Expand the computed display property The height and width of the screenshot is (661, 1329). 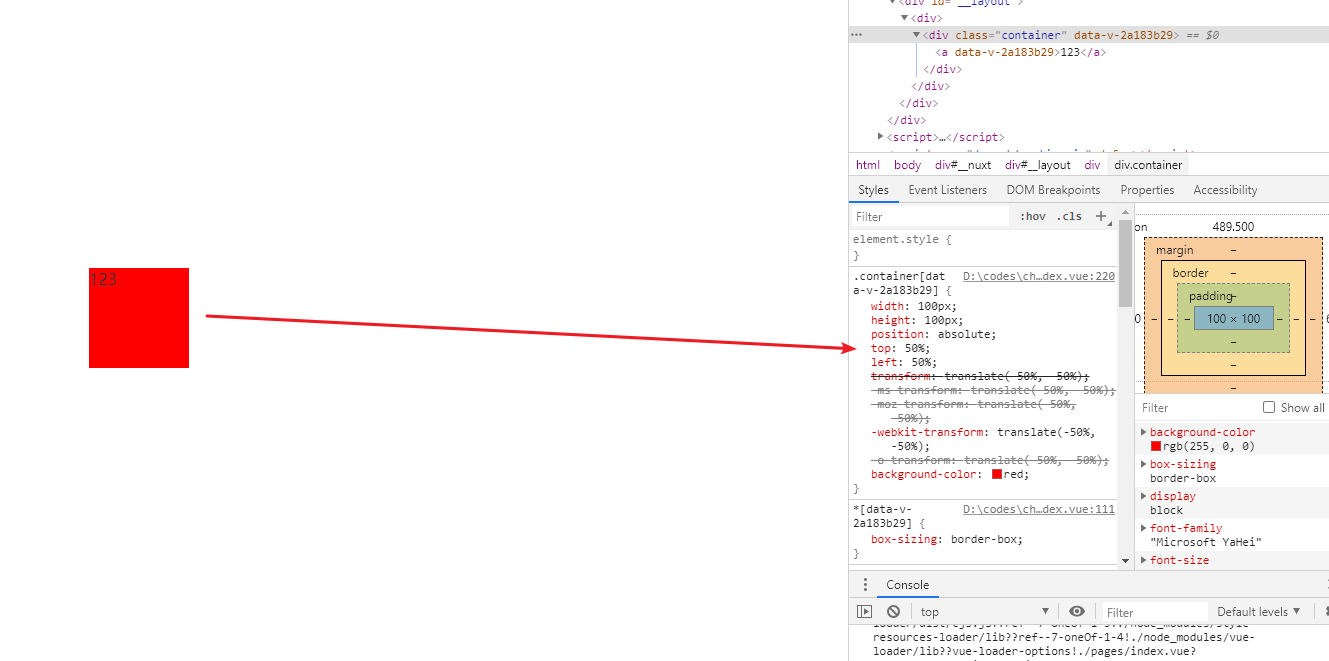tap(1144, 496)
